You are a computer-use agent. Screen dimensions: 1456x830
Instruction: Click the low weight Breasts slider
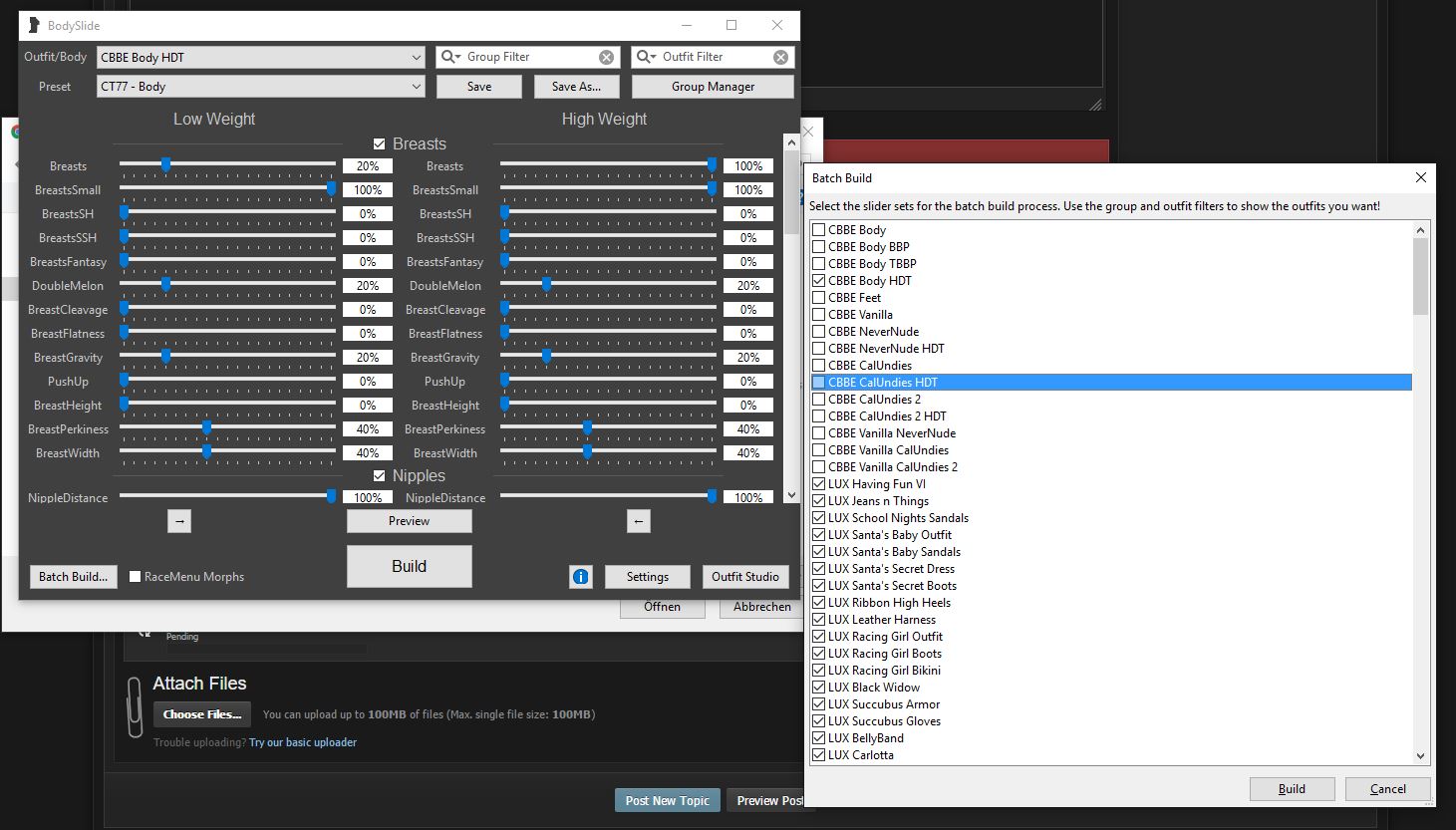(227, 166)
